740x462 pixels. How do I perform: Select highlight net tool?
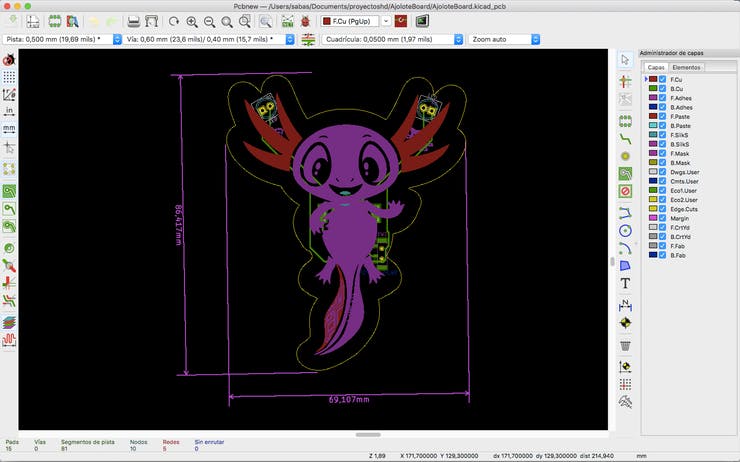click(625, 81)
